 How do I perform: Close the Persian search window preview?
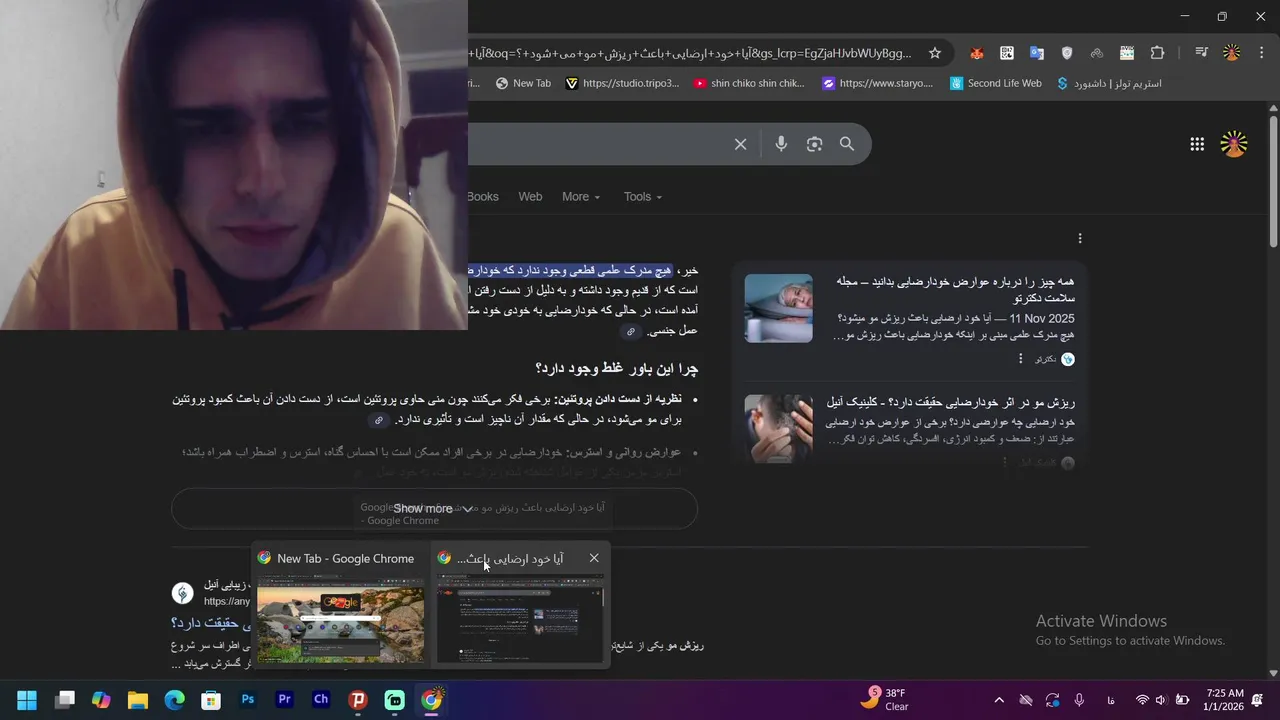coord(594,558)
